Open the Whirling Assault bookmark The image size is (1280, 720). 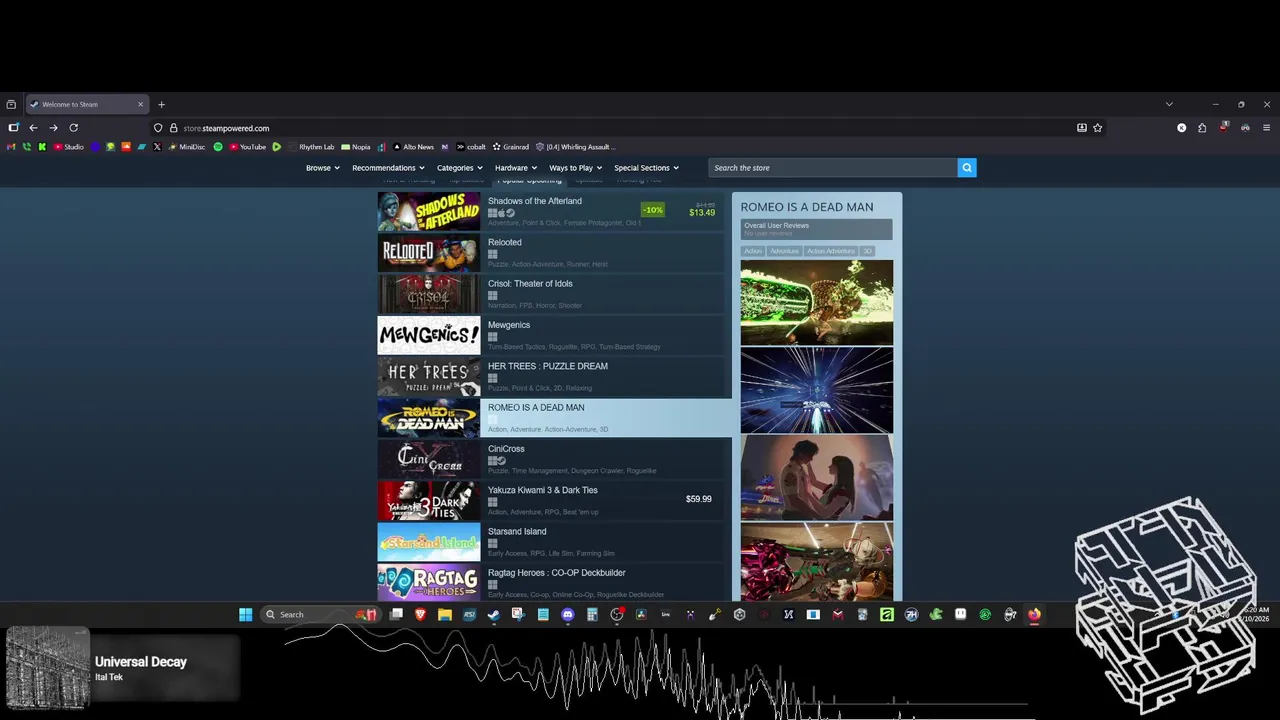point(575,147)
